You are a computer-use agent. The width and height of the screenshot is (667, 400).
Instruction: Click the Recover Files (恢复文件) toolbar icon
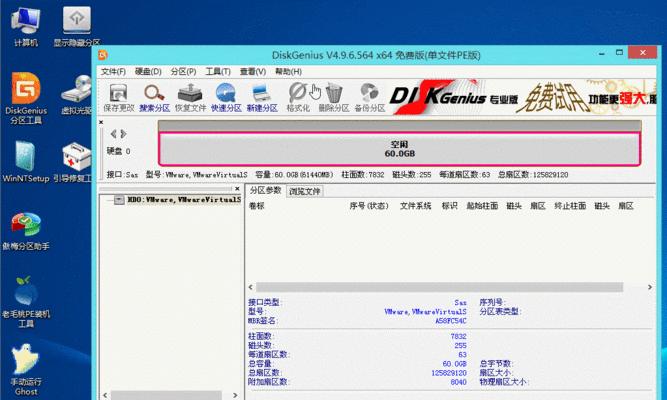tap(190, 98)
